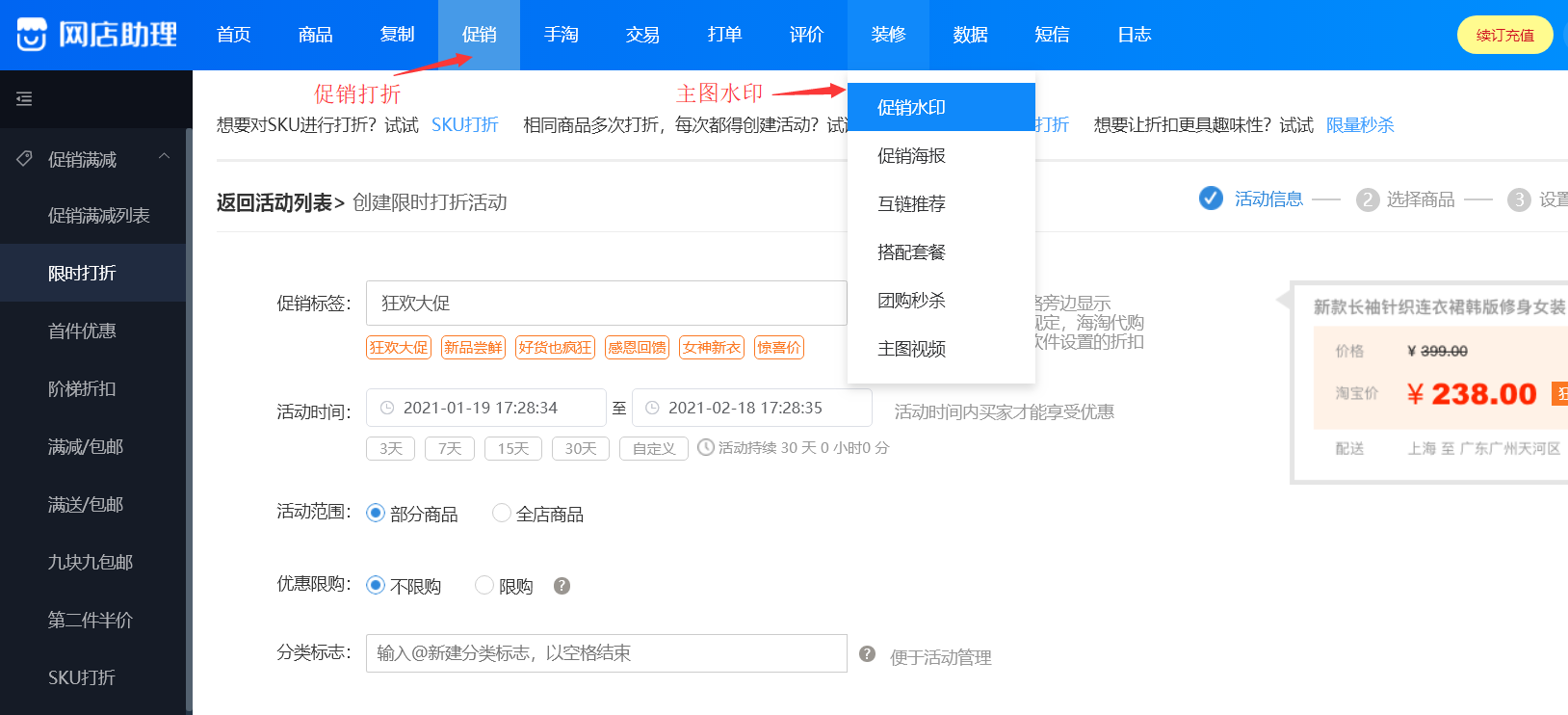Click help icon next to 分类标志 field
This screenshot has width=1568, height=715.
868,653
